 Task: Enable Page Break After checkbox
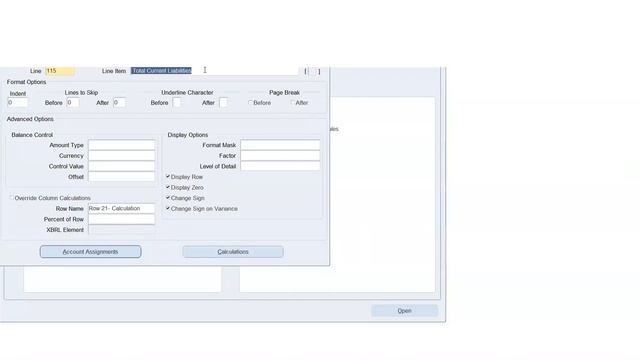point(293,103)
